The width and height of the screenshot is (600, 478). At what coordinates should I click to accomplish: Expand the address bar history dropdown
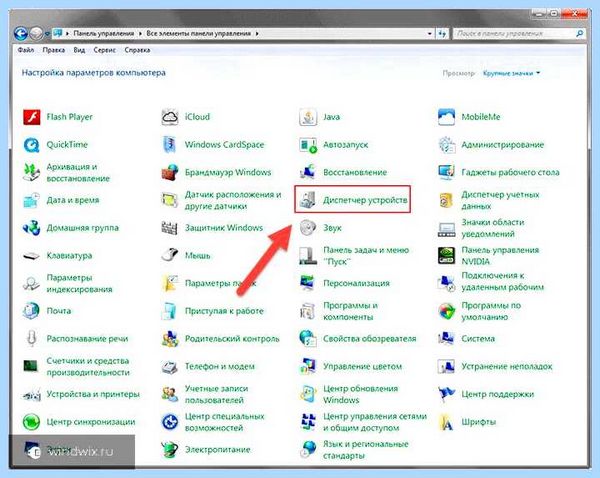pyautogui.click(x=429, y=34)
